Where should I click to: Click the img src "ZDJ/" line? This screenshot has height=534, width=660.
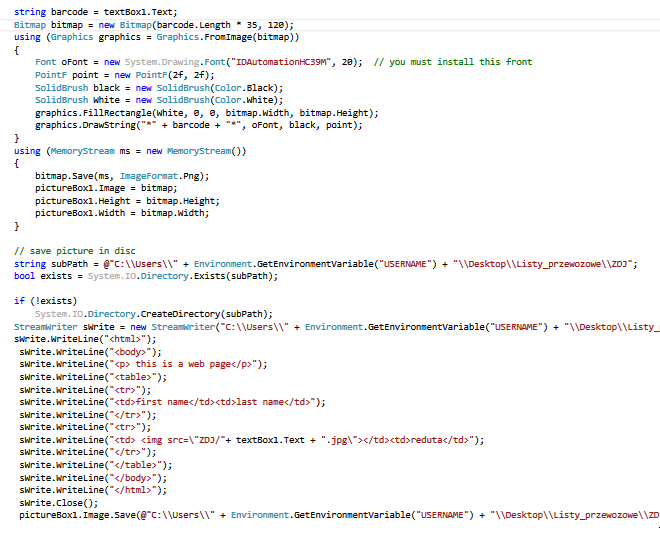click(x=252, y=440)
